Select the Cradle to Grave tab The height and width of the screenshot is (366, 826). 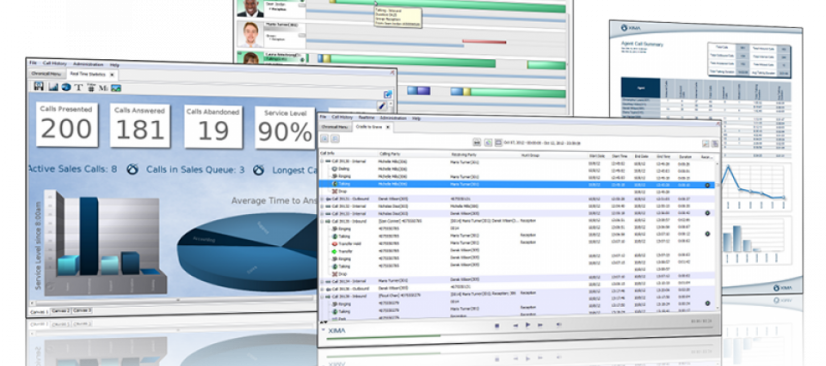[369, 127]
